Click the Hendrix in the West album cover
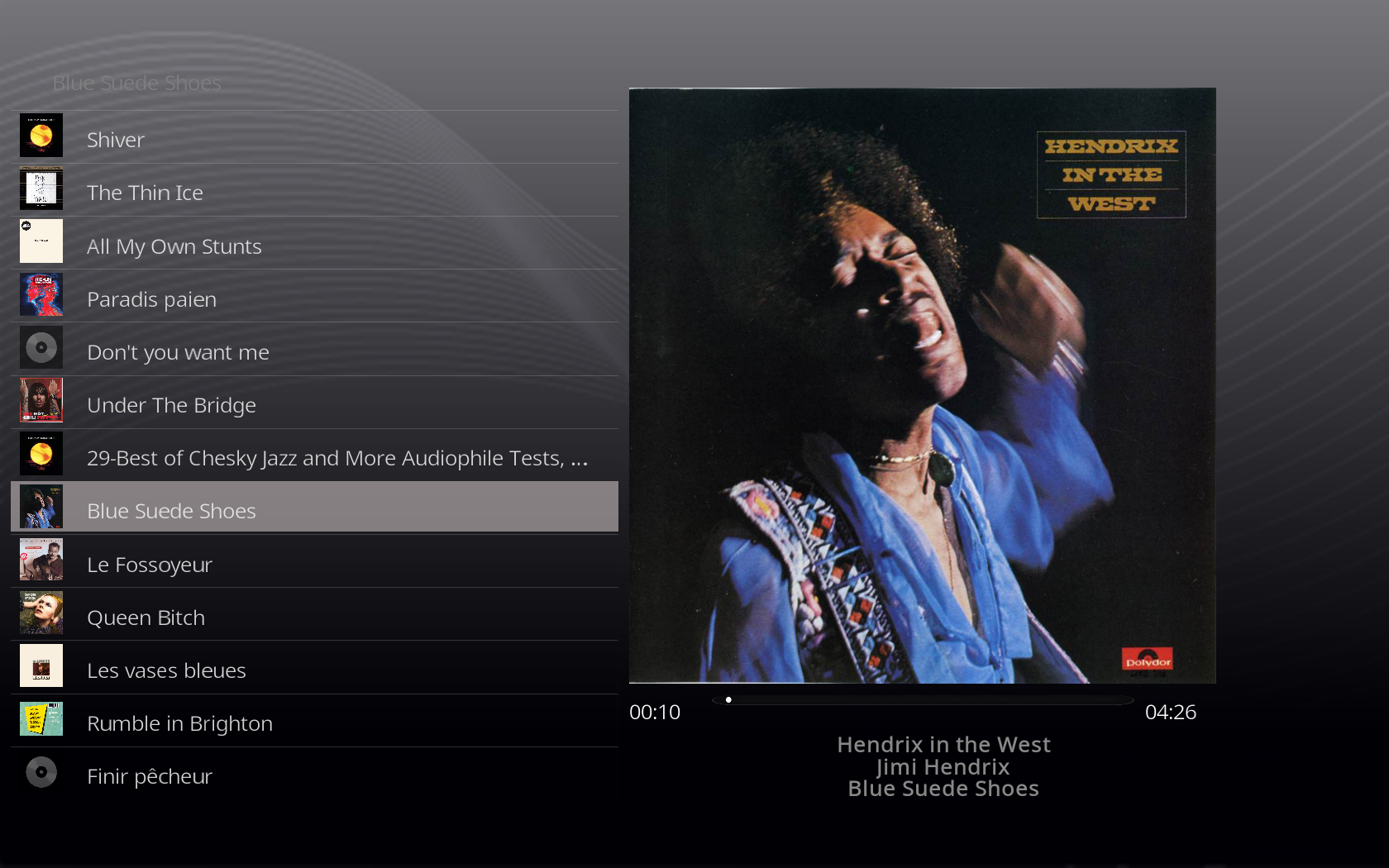This screenshot has width=1389, height=868. pos(923,385)
